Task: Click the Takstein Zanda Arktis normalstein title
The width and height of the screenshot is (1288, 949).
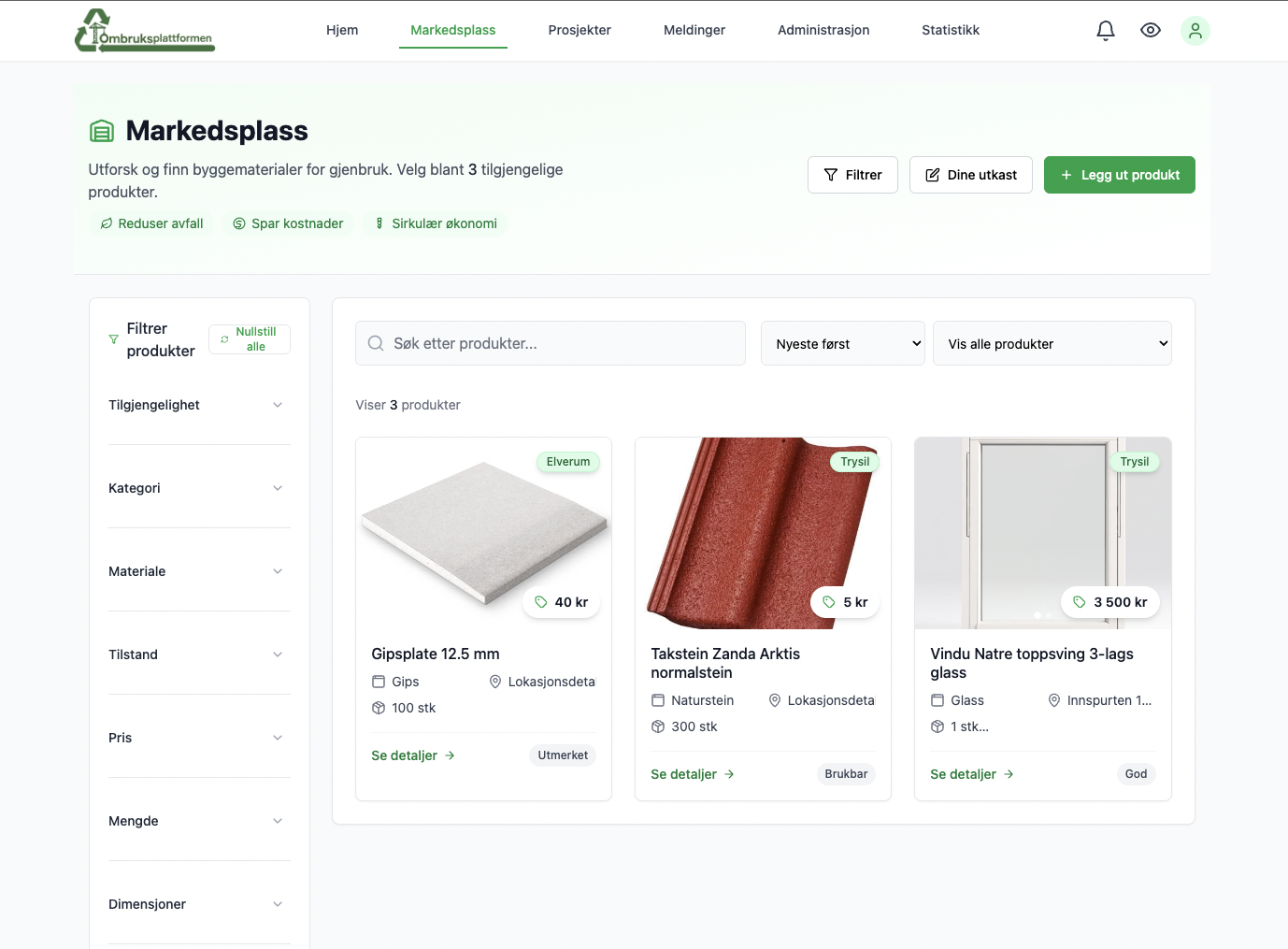Action: click(x=725, y=663)
